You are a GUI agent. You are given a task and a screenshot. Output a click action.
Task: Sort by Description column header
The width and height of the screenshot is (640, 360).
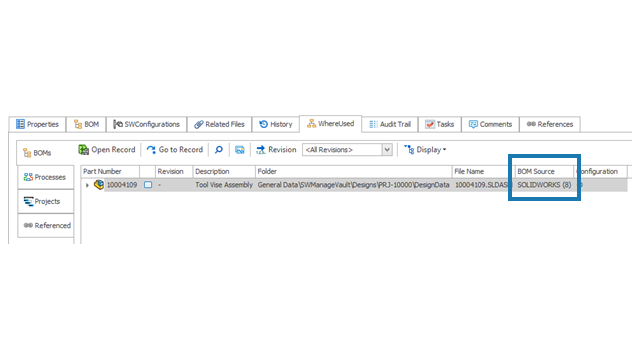pyautogui.click(x=224, y=171)
